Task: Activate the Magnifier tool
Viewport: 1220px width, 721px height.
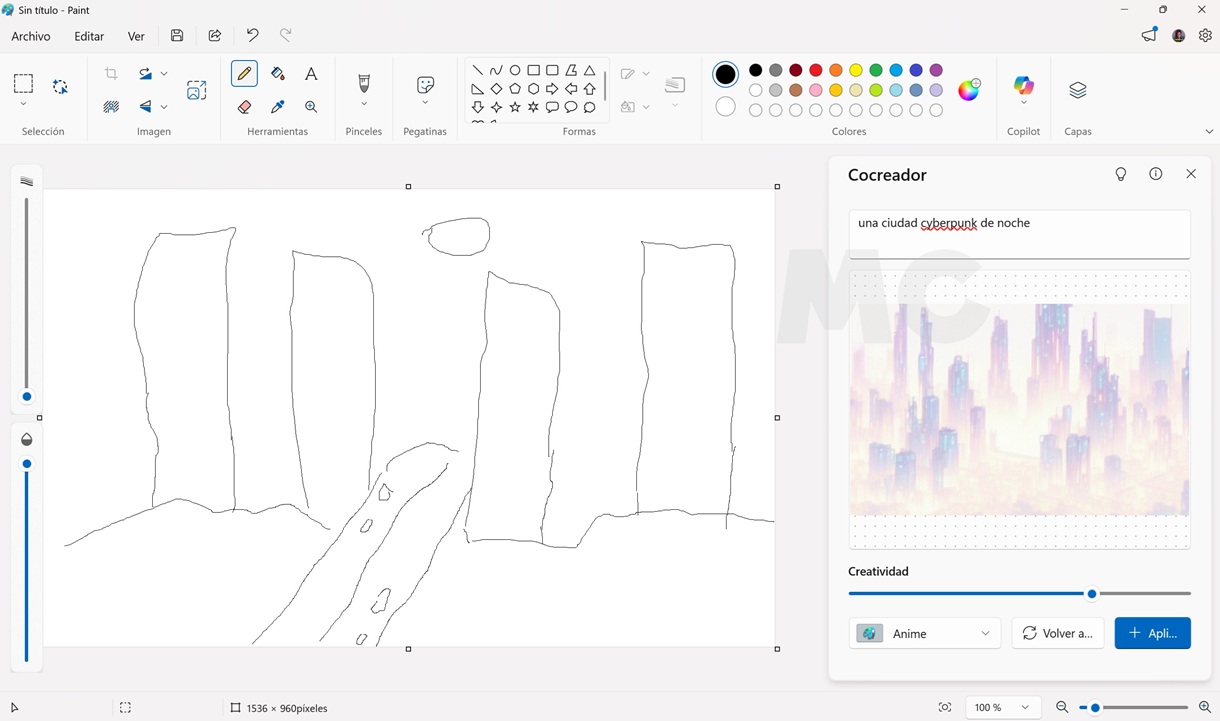Action: click(311, 107)
